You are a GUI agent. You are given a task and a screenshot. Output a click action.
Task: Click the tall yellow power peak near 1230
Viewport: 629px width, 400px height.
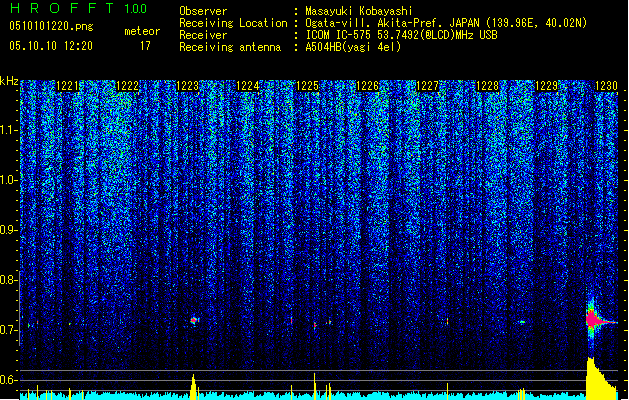click(x=601, y=378)
